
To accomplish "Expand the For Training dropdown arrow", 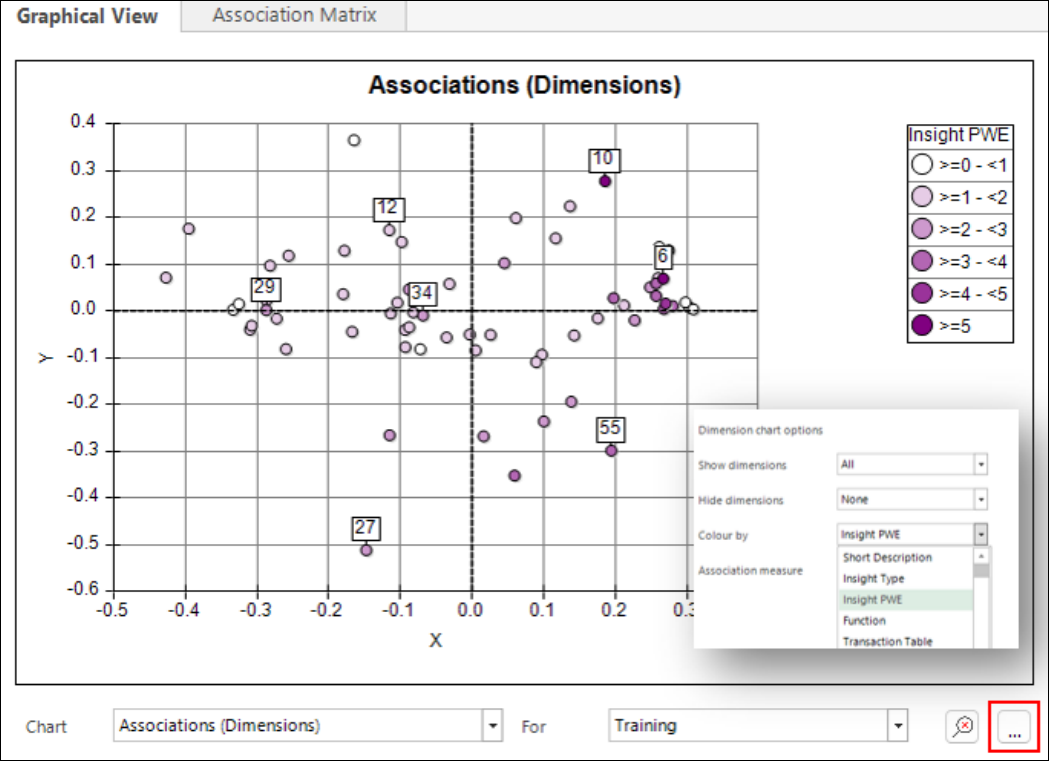I will click(898, 726).
